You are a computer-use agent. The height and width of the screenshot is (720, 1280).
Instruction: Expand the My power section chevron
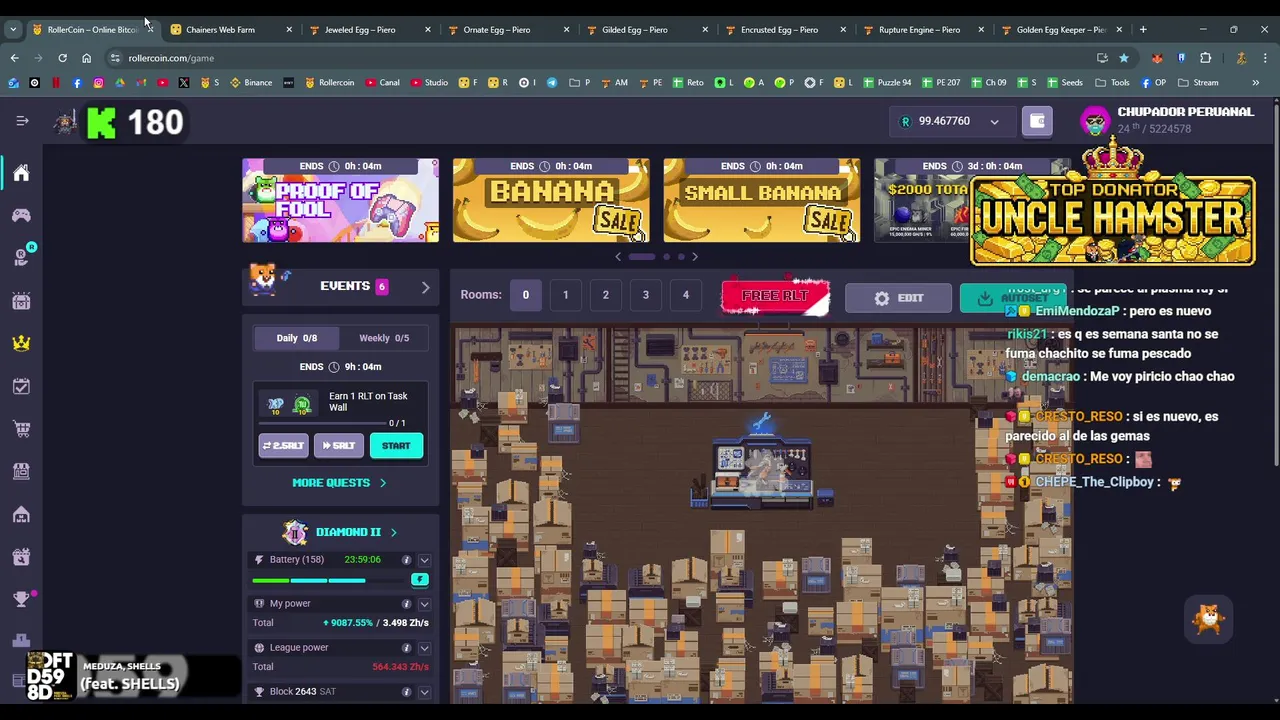424,604
